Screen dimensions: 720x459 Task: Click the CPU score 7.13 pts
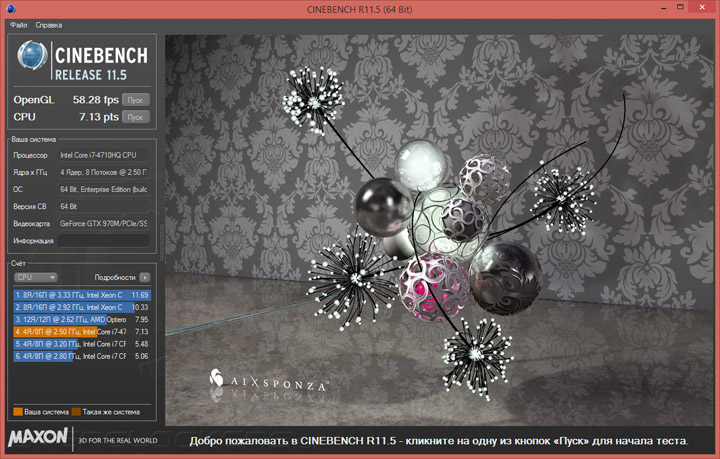click(99, 117)
